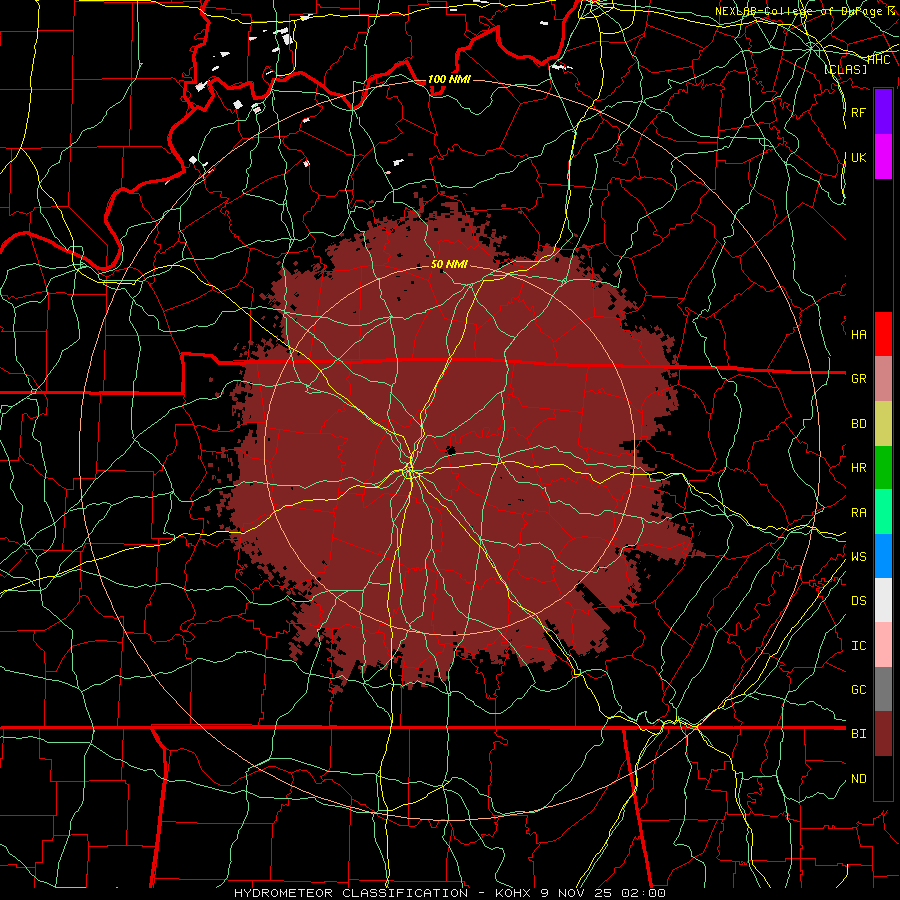
Task: Click the 'IC' legend label
Action: pyautogui.click(x=858, y=646)
